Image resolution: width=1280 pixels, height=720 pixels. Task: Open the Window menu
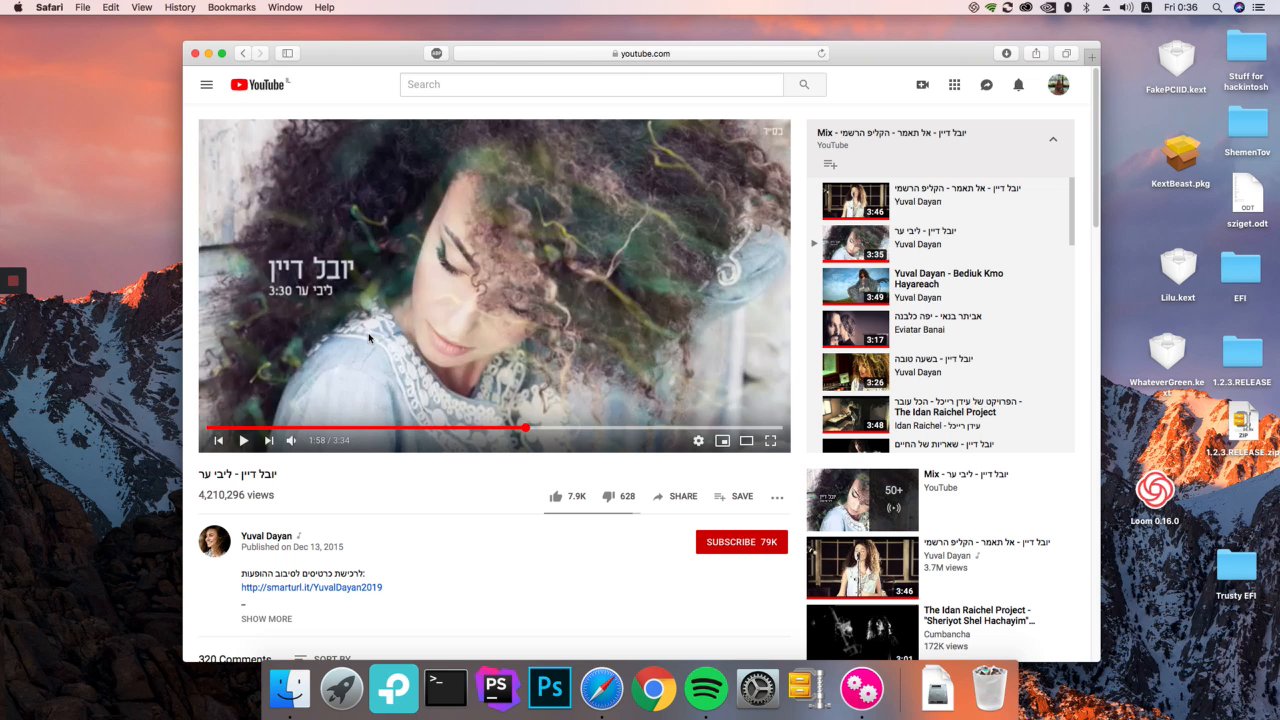point(285,7)
